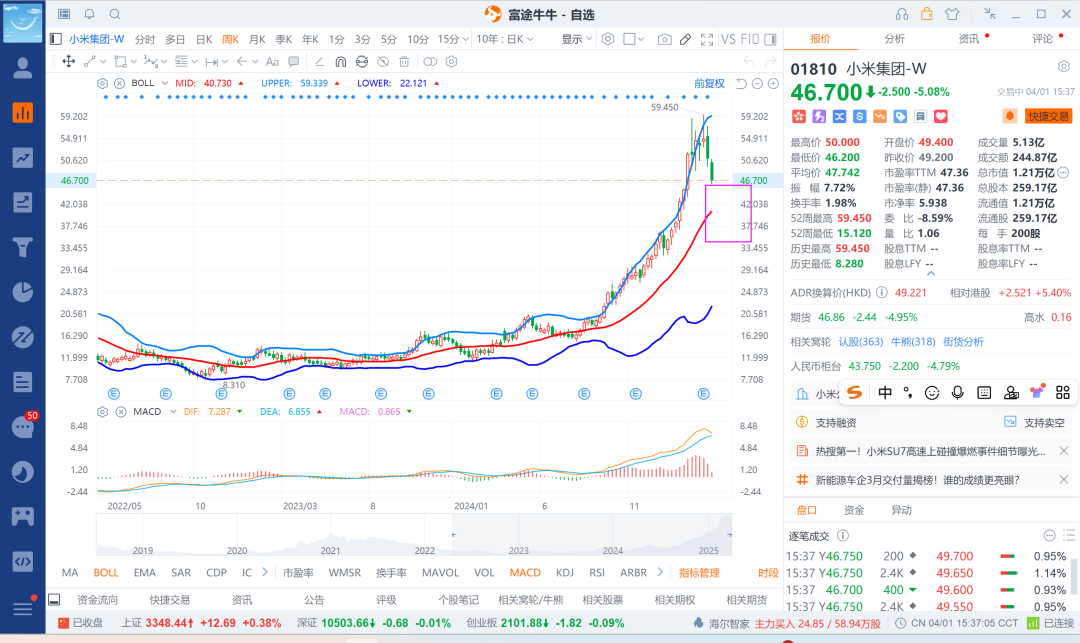Expand more indicators arrow after ARBR
This screenshot has height=643, width=1080.
[660, 572]
